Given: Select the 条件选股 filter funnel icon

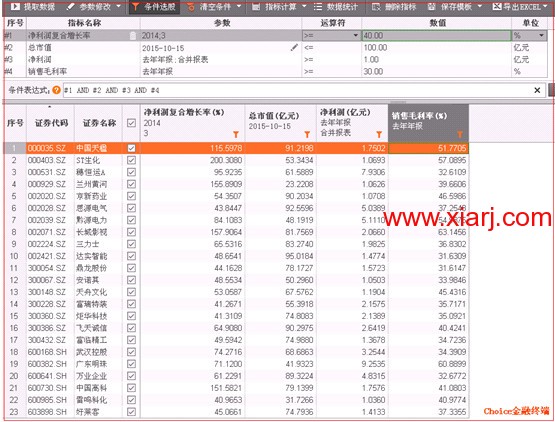Looking at the screenshot, I should pos(135,6).
